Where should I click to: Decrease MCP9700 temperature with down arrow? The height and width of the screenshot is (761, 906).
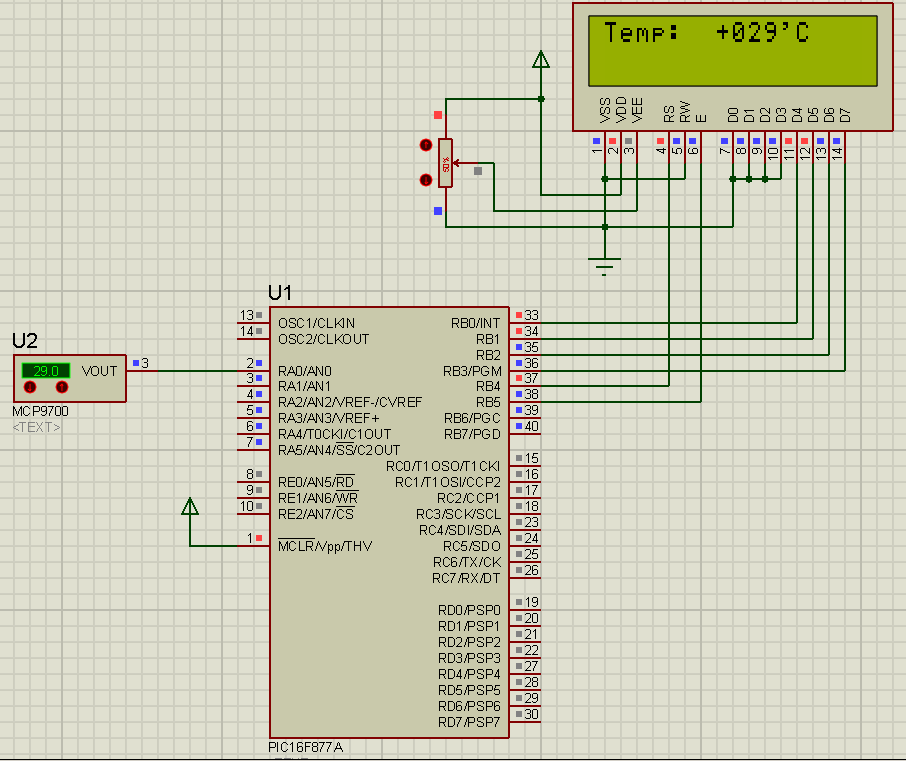tap(29, 387)
